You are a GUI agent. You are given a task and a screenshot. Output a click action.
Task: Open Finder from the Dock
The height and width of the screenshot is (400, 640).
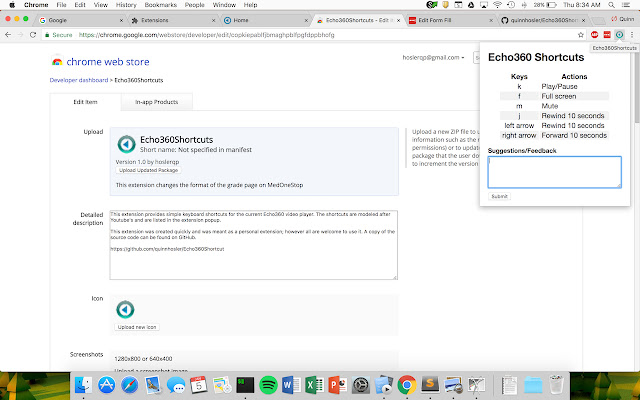[x=83, y=385]
